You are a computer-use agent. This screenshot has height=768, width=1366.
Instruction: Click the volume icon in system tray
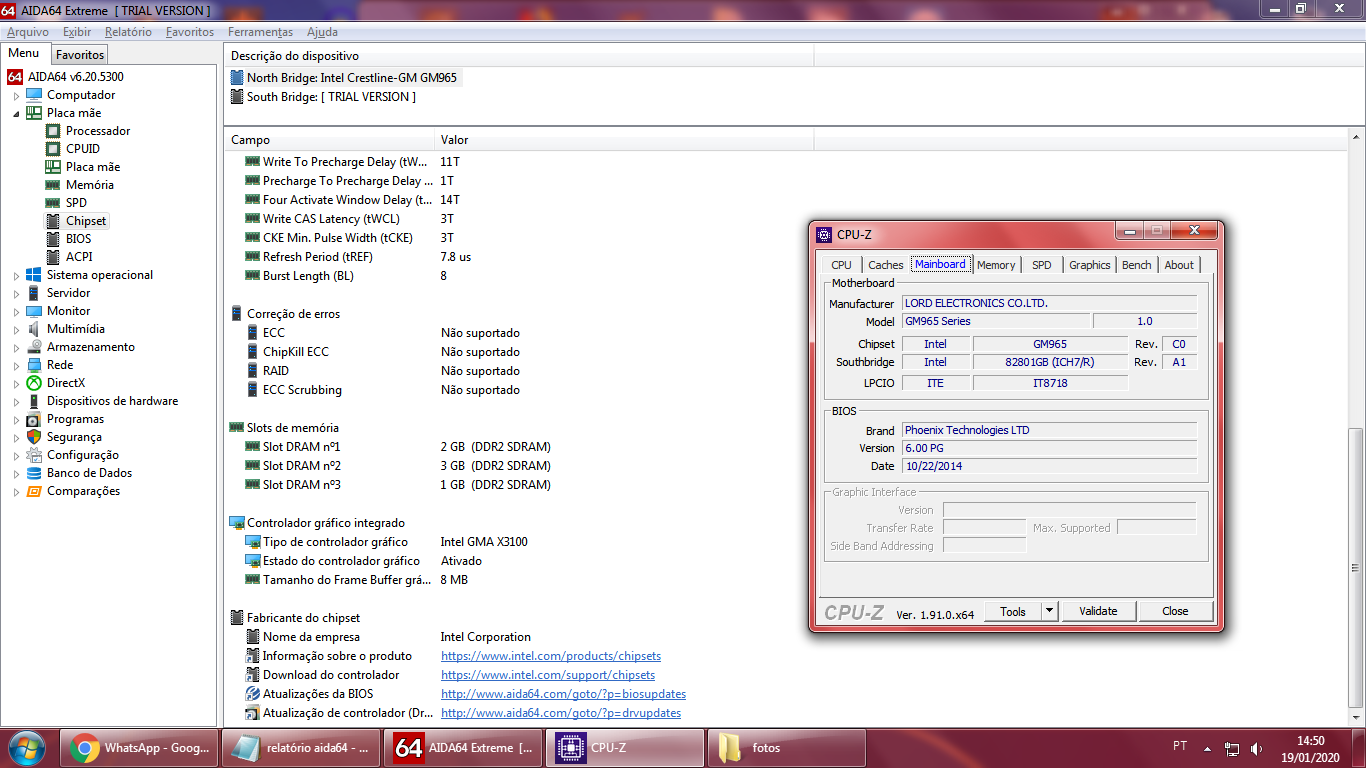pos(1256,748)
